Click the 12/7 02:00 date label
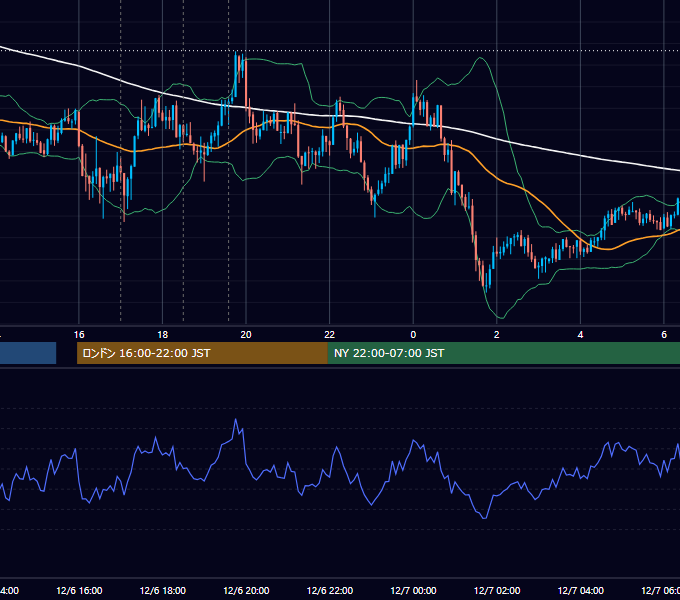Screen dimensions: 680x600 497,590
